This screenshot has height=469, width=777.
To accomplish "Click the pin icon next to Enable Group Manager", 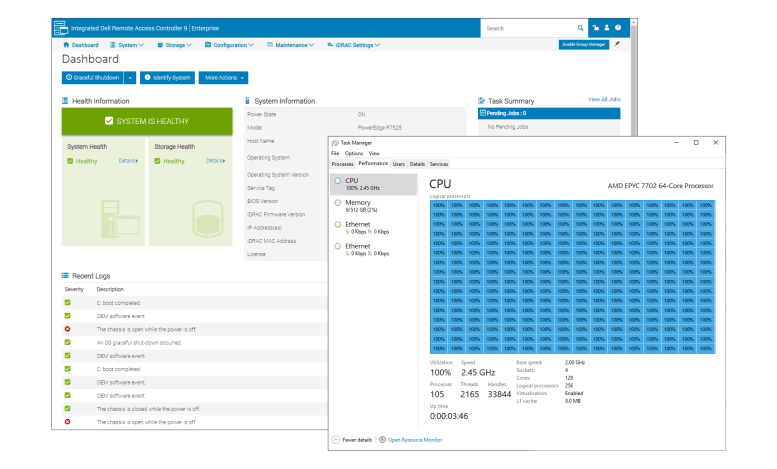I will coord(617,44).
